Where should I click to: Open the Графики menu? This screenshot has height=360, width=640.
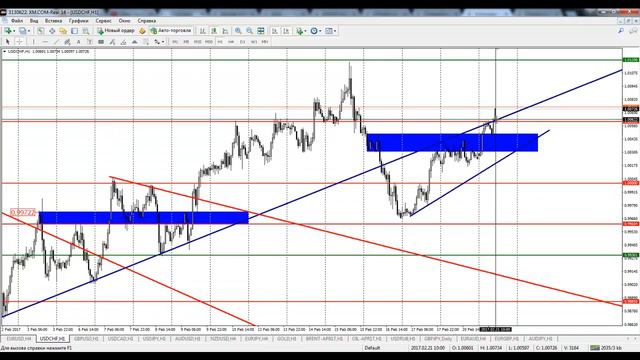[78, 20]
